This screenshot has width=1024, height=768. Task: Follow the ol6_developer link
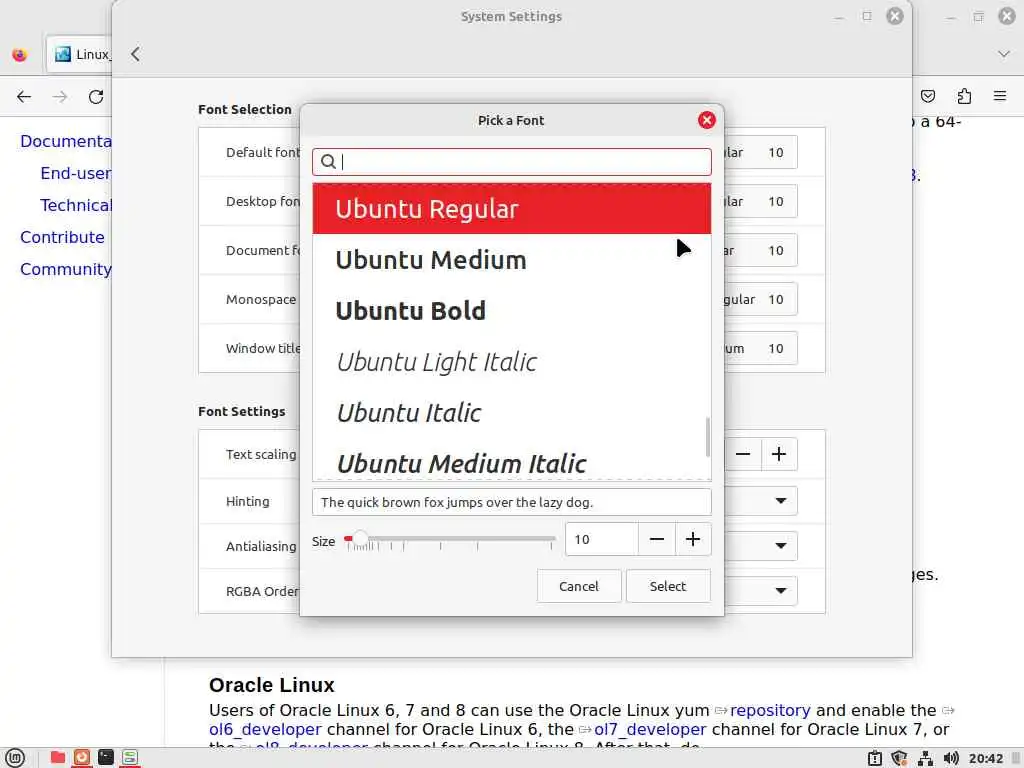(x=265, y=729)
